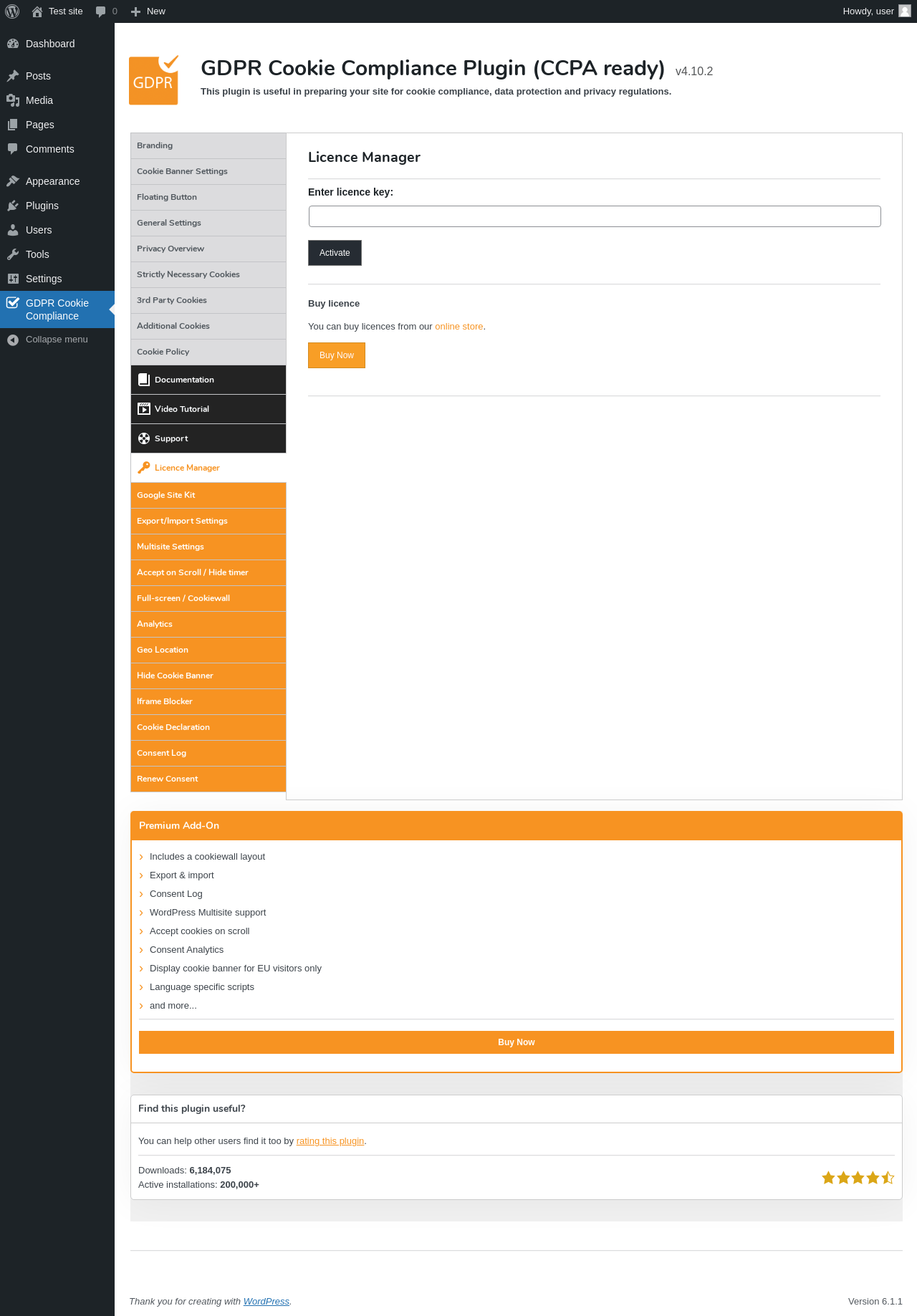This screenshot has width=917, height=1316.
Task: Click the GDPR plugin logo
Action: (x=154, y=80)
